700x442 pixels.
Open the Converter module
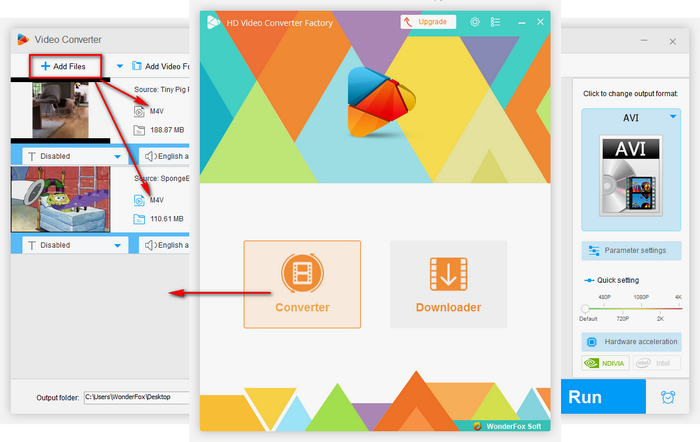tap(302, 284)
